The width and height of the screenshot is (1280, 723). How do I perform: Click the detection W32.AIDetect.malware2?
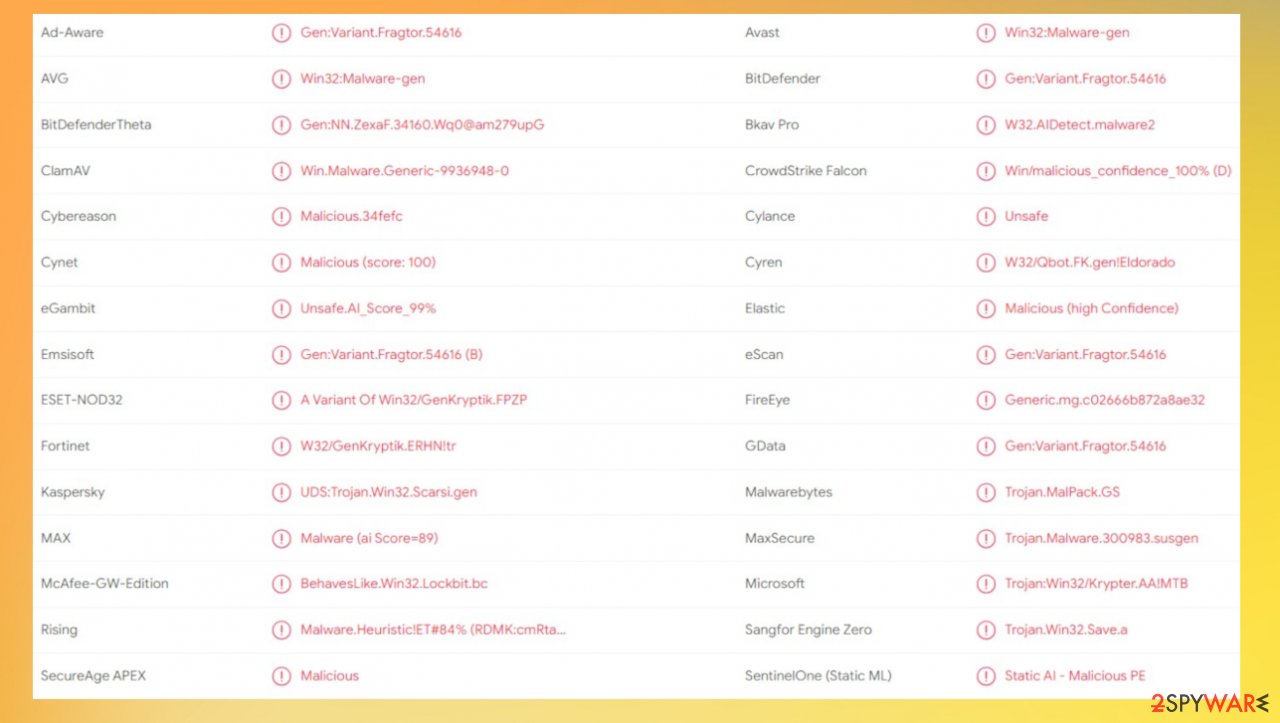pos(1080,125)
